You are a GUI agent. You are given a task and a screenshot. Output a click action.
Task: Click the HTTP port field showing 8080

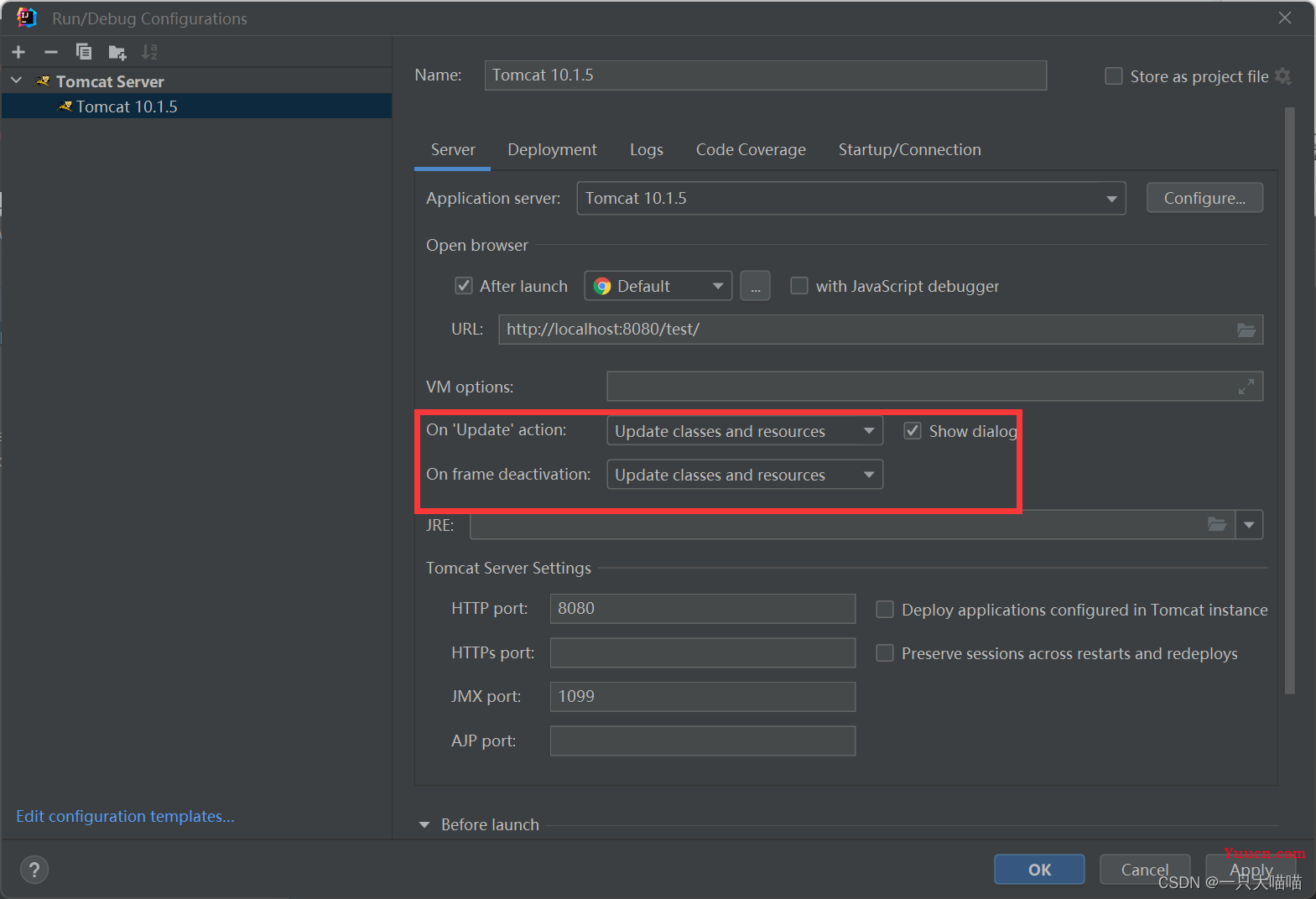point(703,609)
